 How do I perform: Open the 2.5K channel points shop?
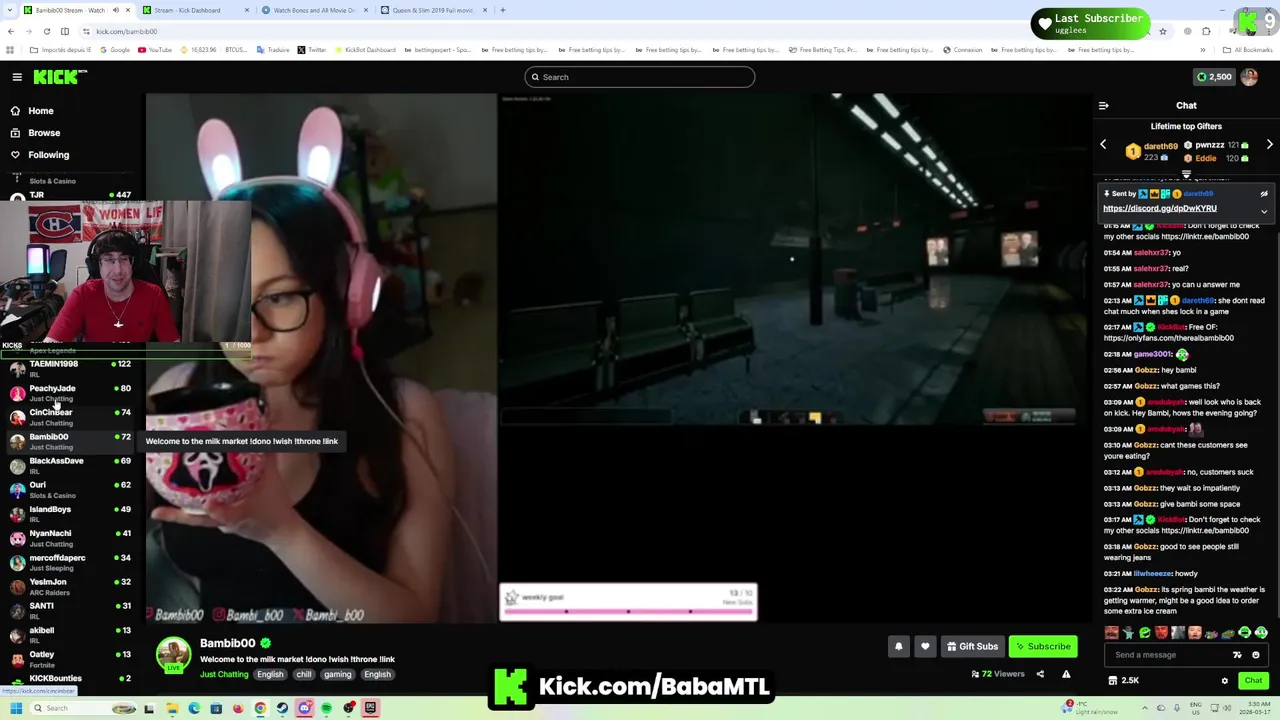tap(1124, 681)
